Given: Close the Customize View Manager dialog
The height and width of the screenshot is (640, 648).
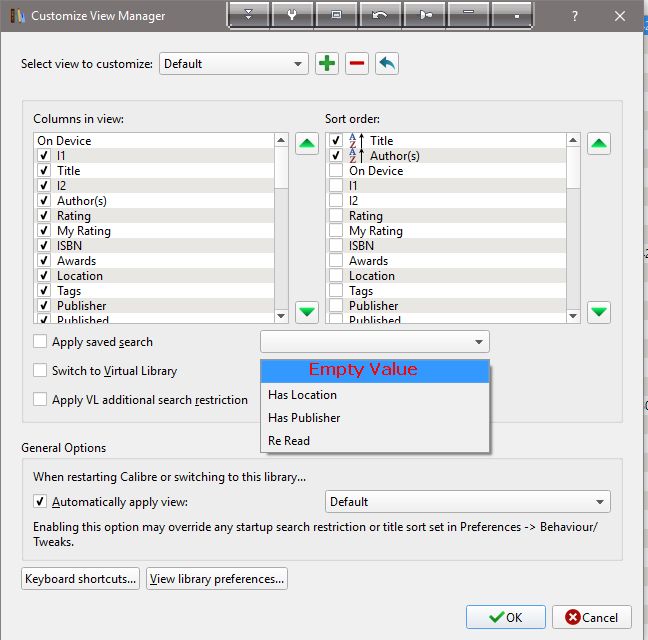Looking at the screenshot, I should pyautogui.click(x=619, y=16).
